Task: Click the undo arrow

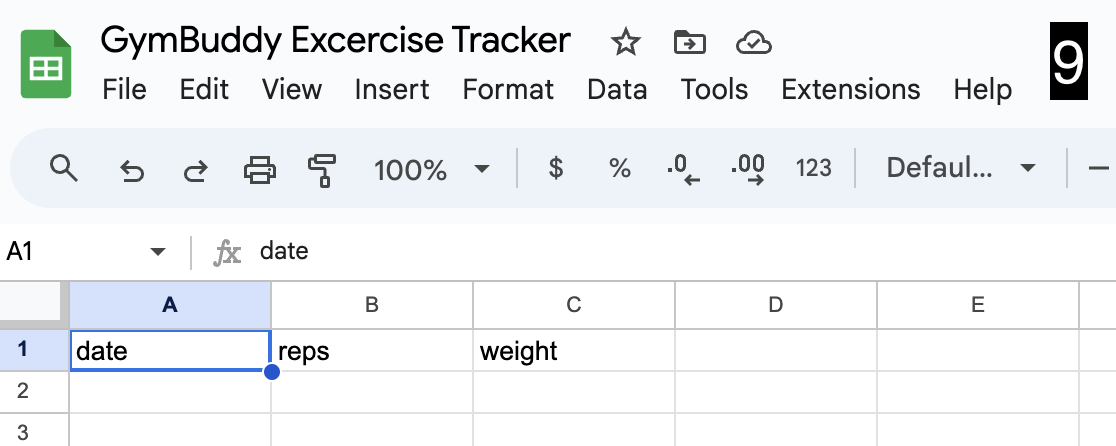Action: [x=132, y=170]
